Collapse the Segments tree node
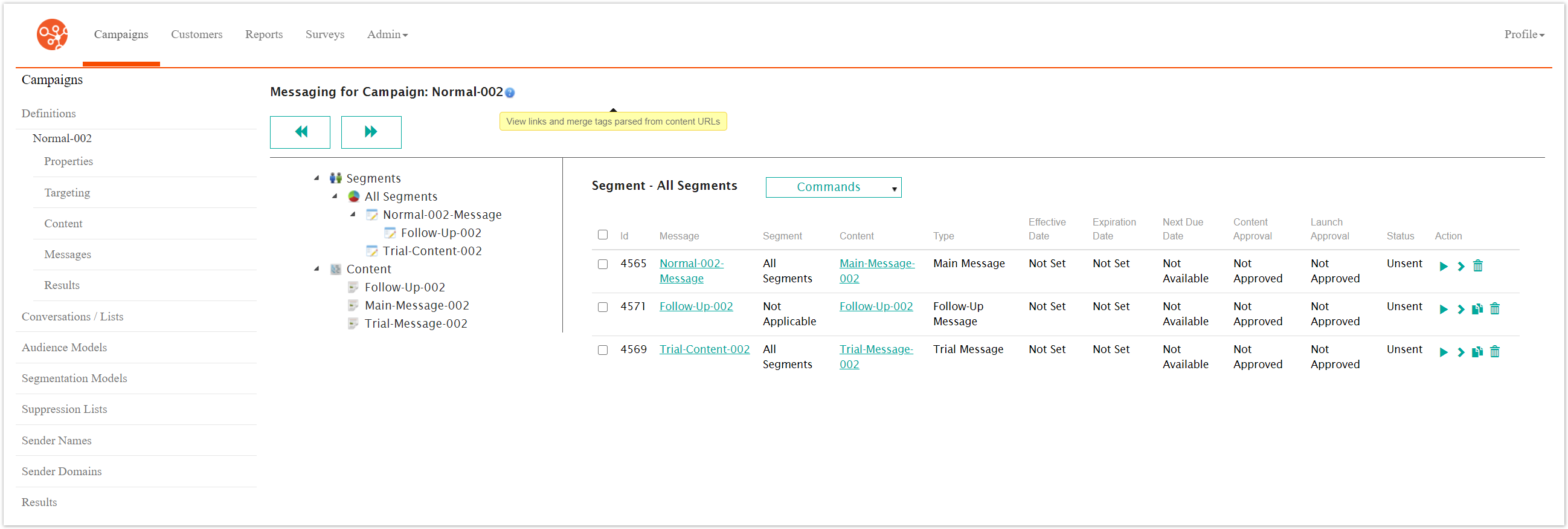 click(316, 178)
